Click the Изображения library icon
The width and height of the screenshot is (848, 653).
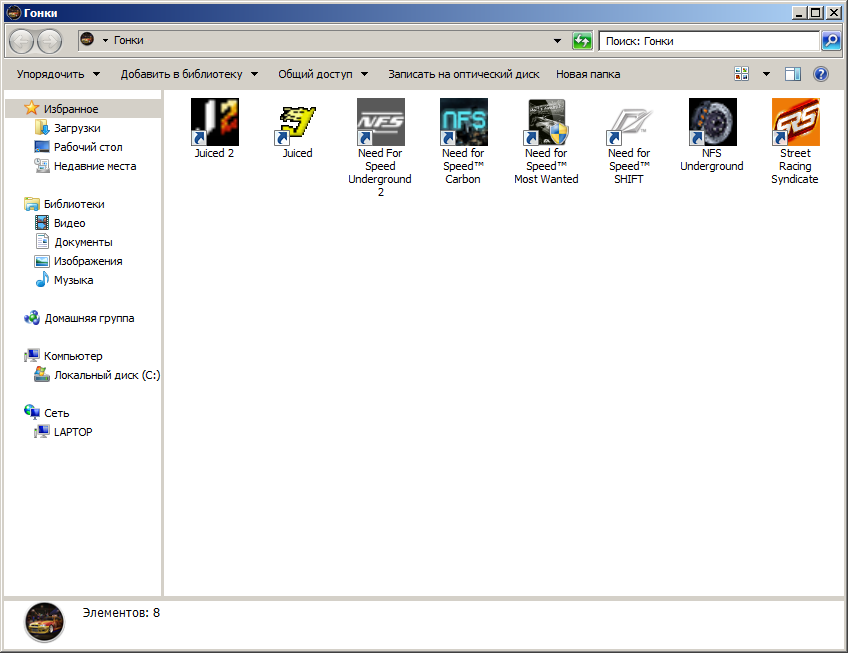[x=42, y=261]
